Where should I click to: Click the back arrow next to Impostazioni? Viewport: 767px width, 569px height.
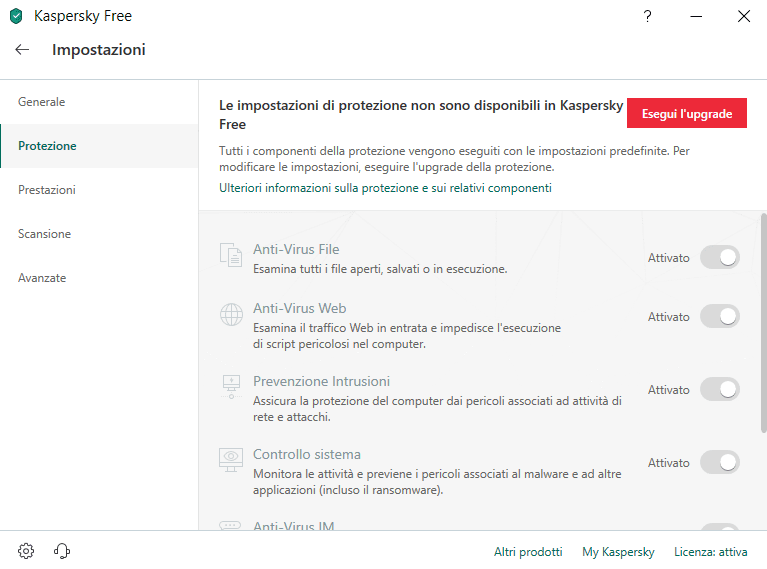(x=22, y=50)
